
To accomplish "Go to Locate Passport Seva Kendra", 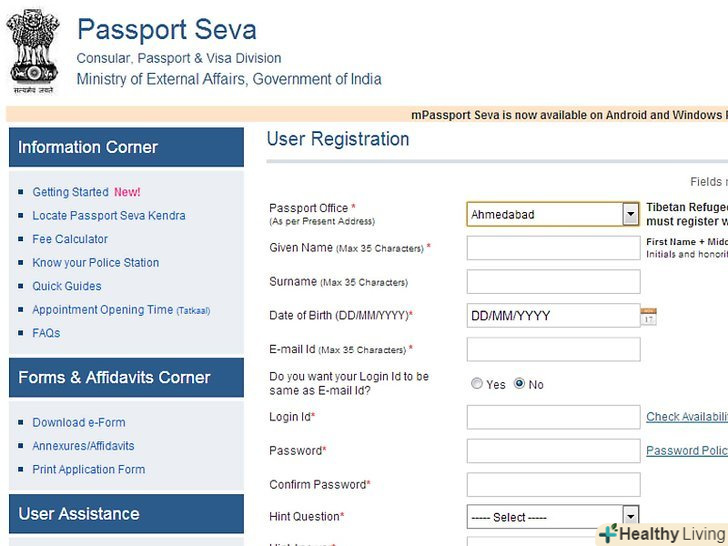I will [x=108, y=215].
